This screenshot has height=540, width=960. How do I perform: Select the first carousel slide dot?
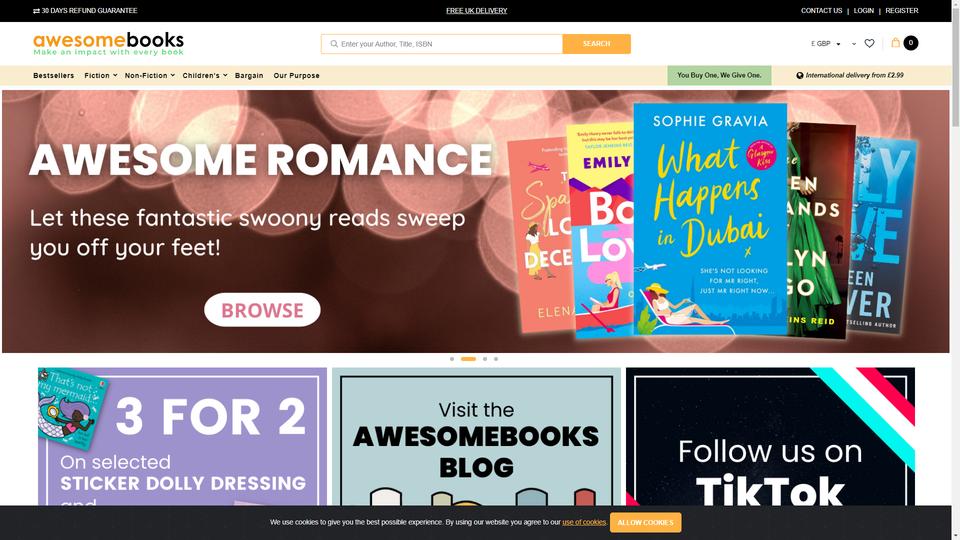click(452, 359)
